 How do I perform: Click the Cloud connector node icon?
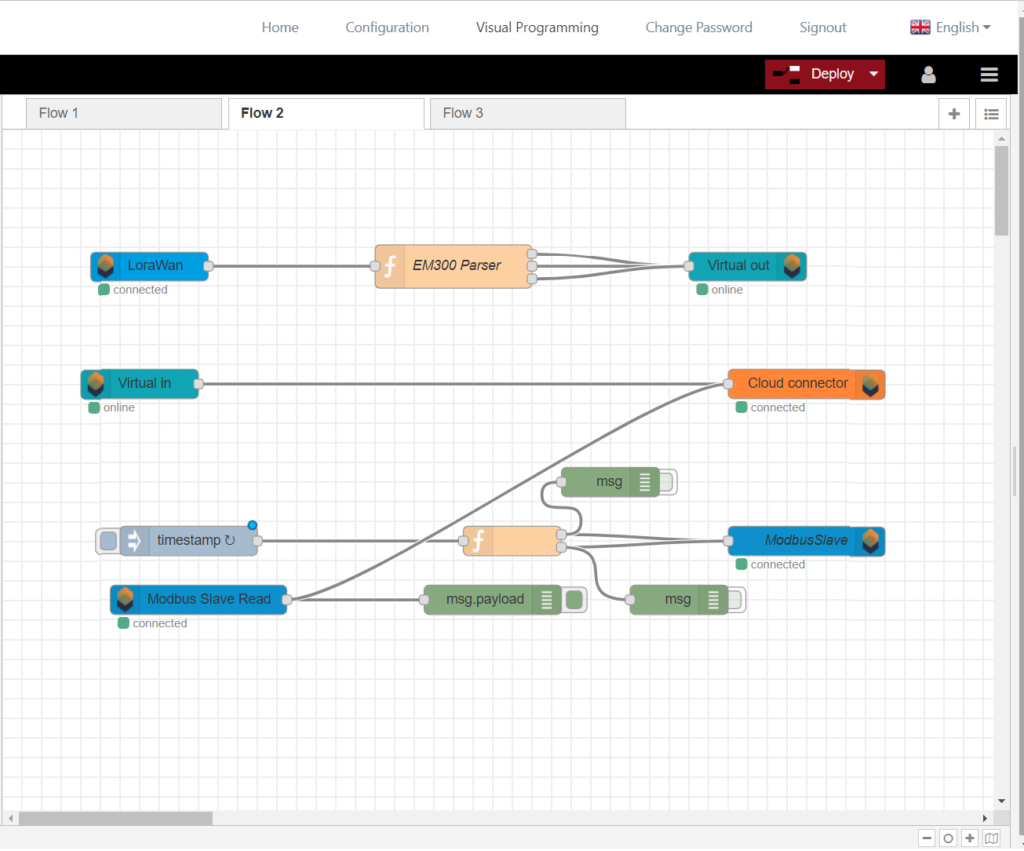tap(870, 385)
